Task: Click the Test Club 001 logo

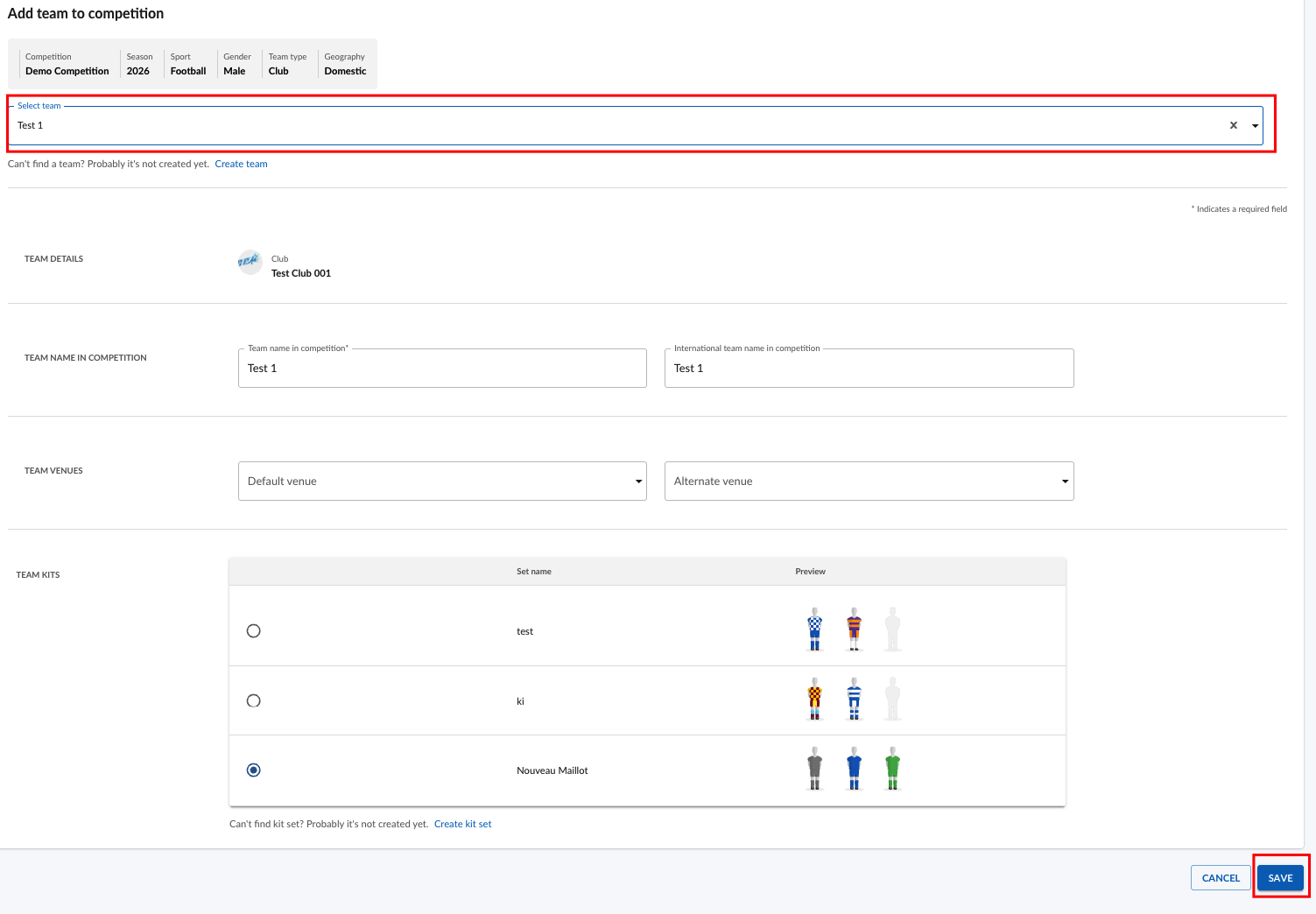Action: point(250,262)
